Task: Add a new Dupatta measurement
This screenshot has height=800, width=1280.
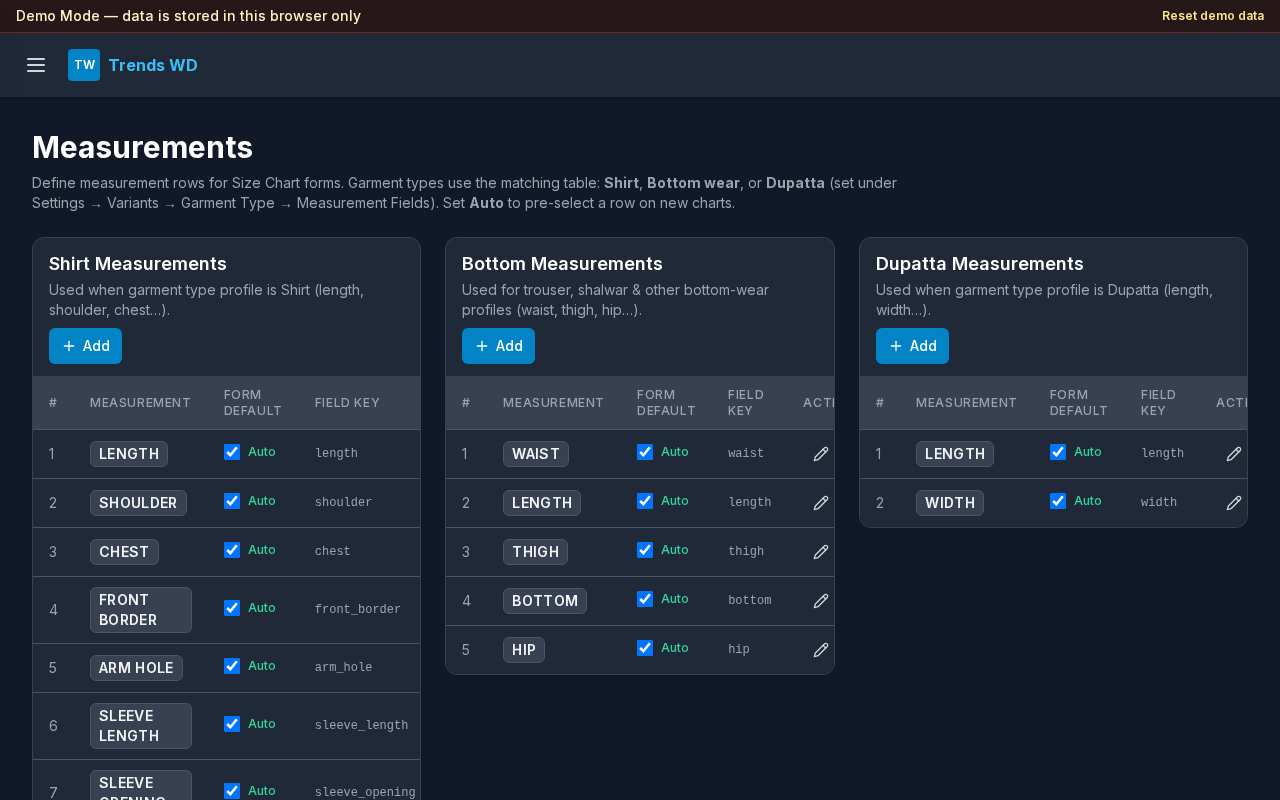Action: 912,346
